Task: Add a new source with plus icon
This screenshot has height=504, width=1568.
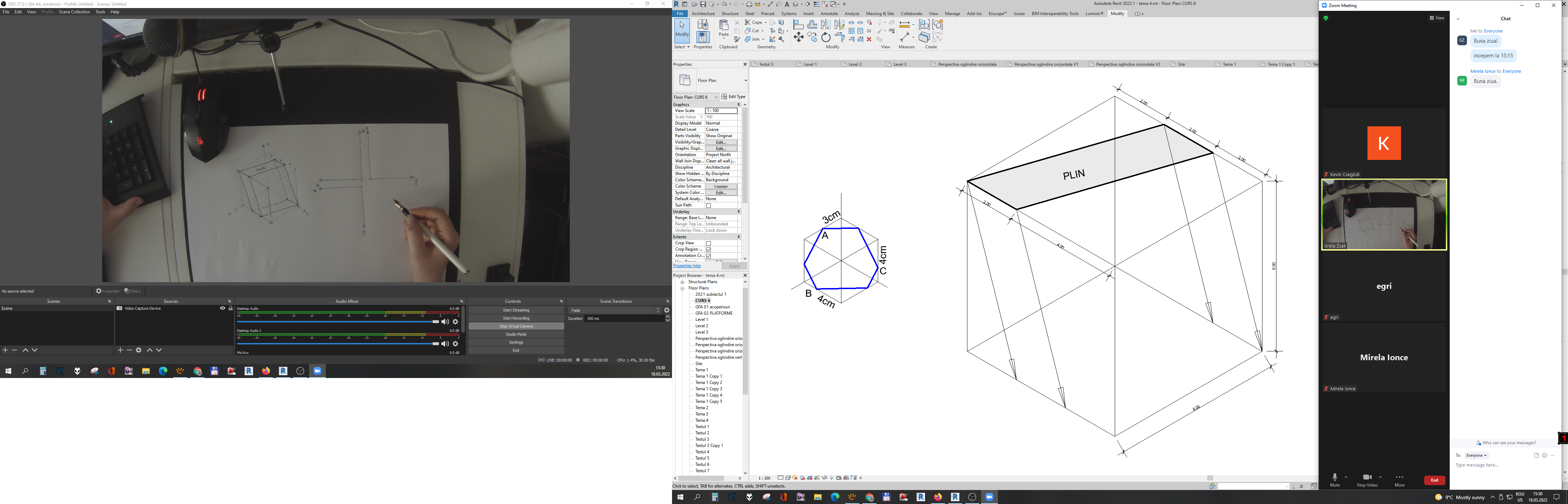Action: point(120,350)
